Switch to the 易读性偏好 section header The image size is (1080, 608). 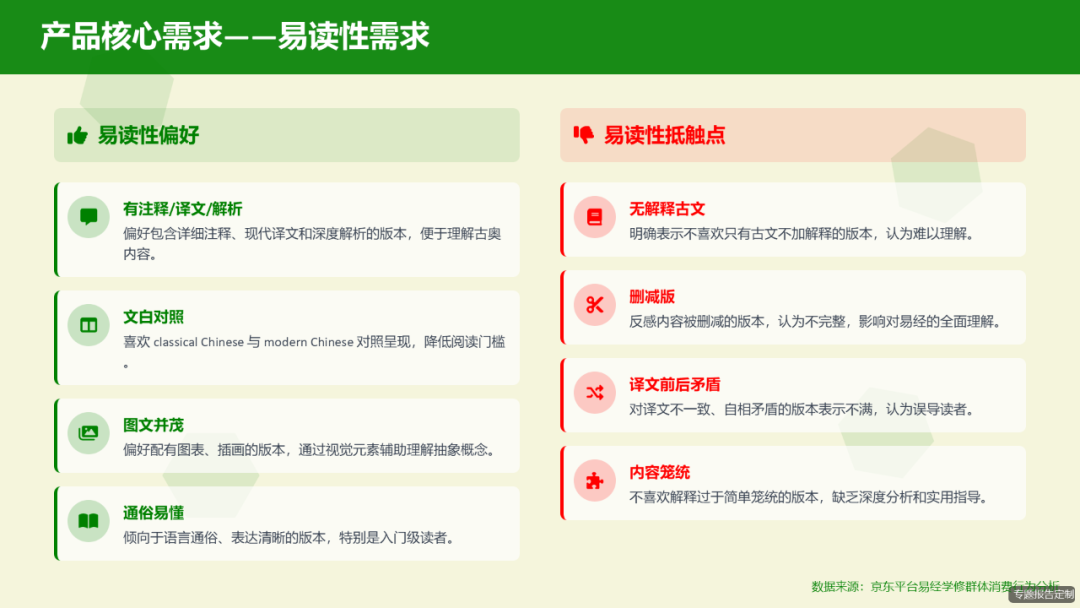150,136
